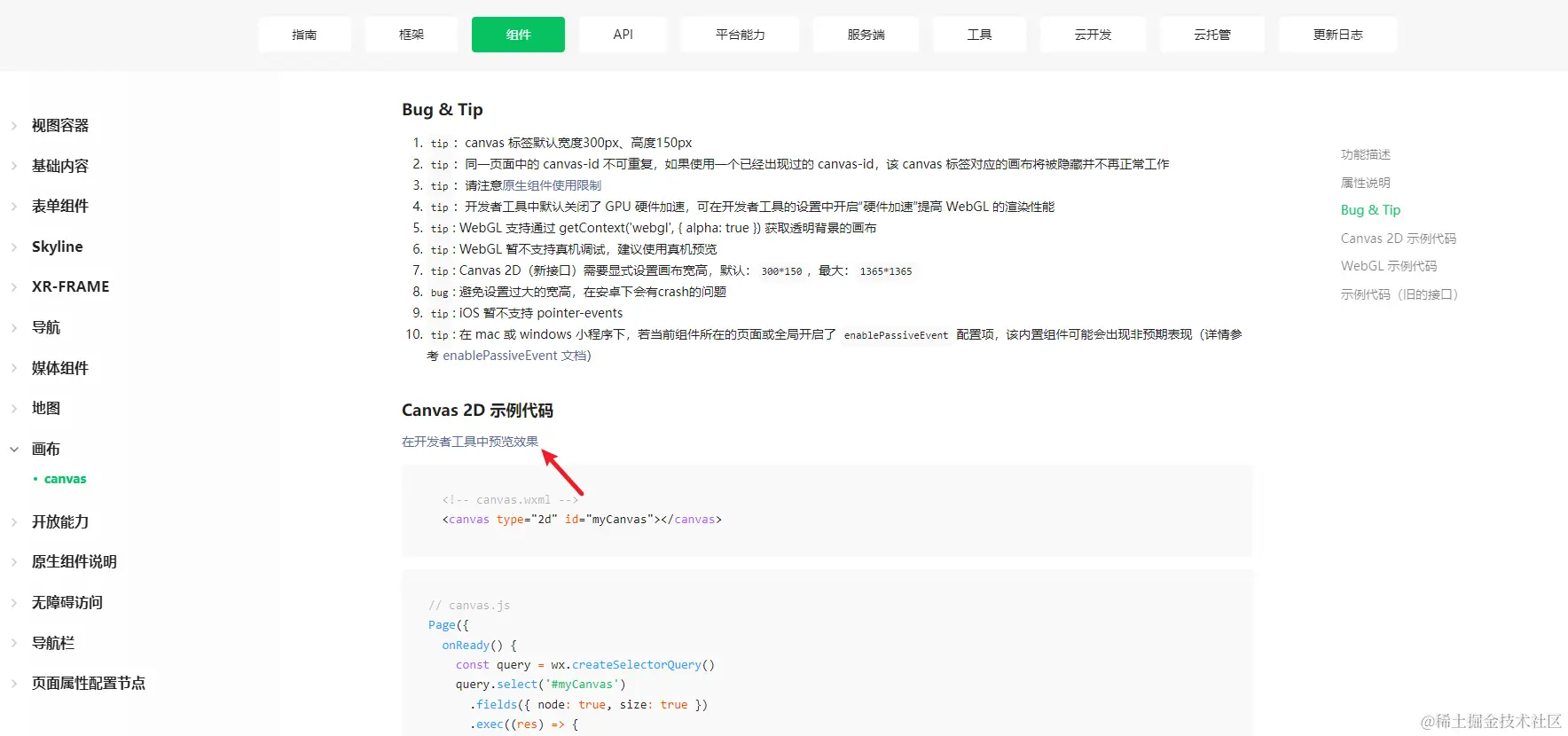Select the canvas item under 画布
The width and height of the screenshot is (1568, 736).
click(66, 479)
